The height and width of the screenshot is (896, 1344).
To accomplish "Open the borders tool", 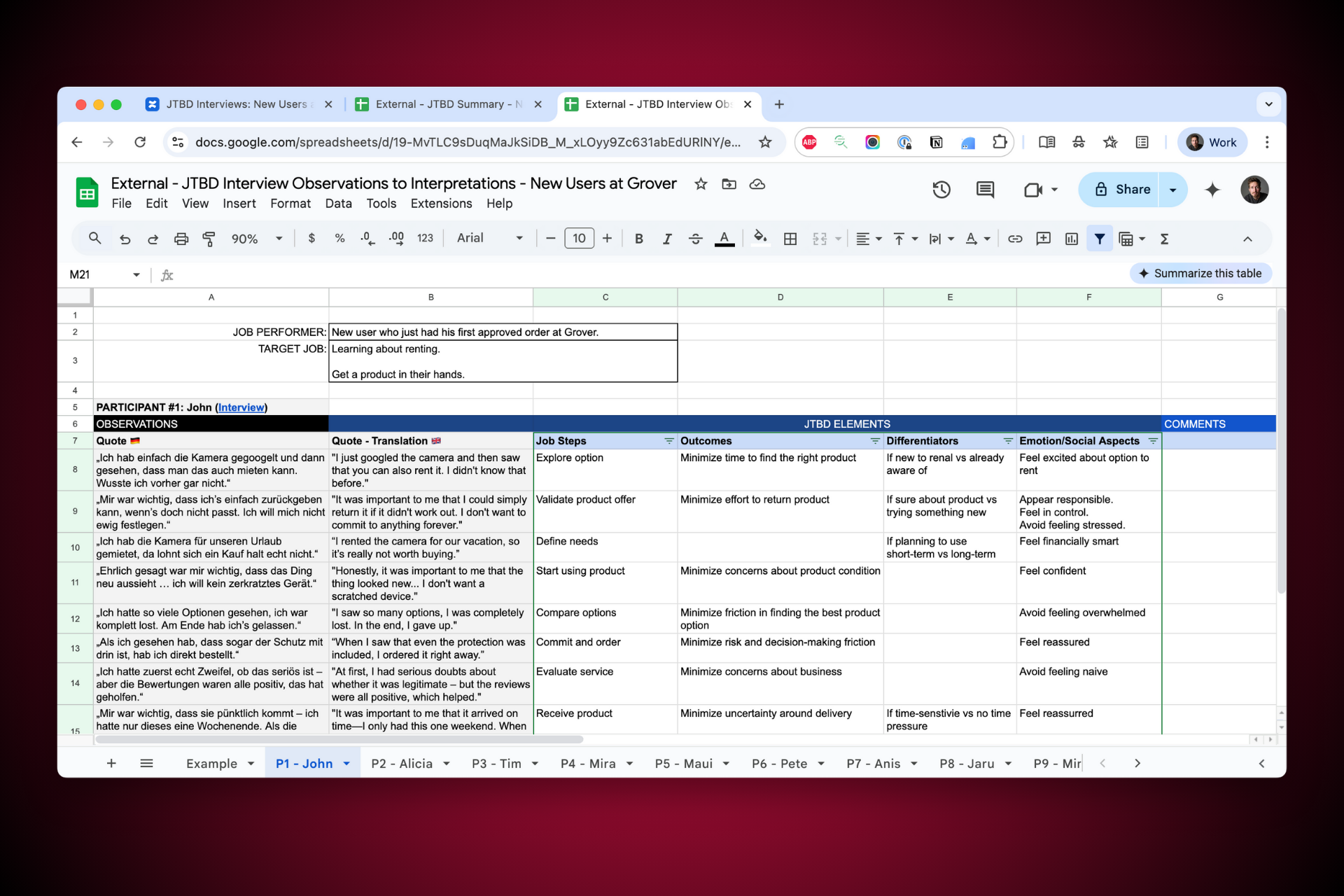I will [790, 239].
